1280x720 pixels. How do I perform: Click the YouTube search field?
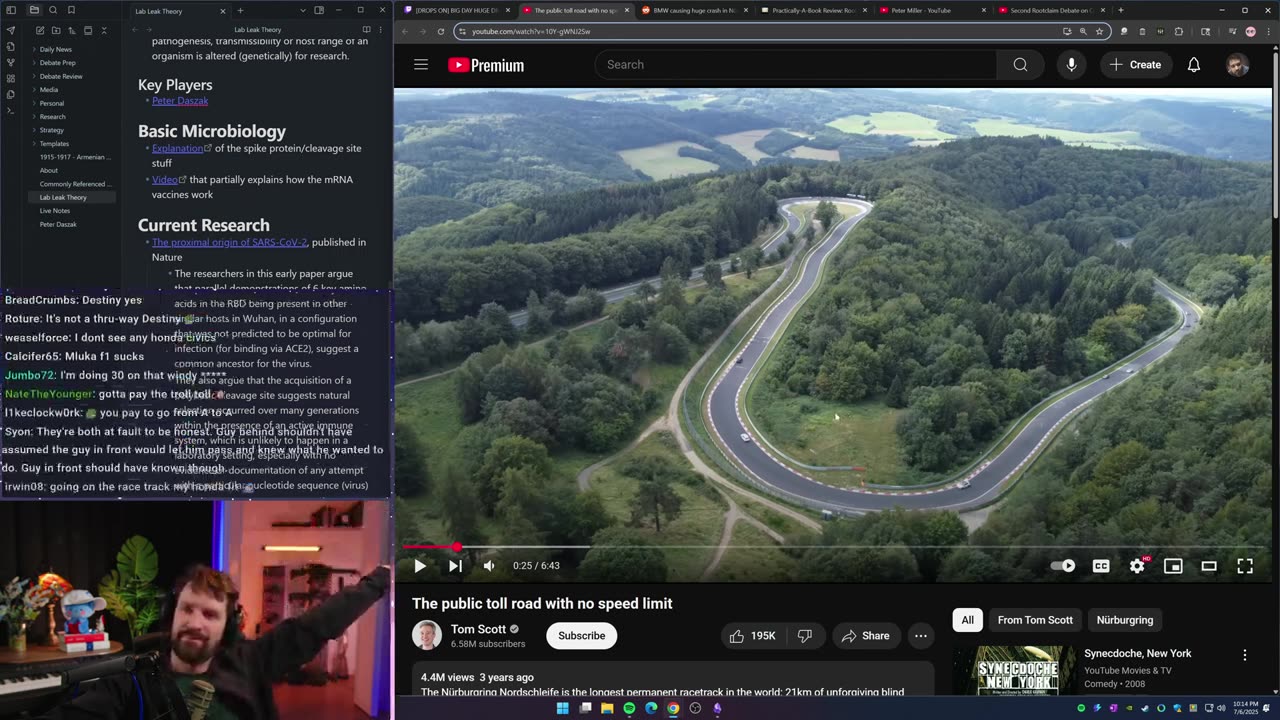tap(796, 65)
